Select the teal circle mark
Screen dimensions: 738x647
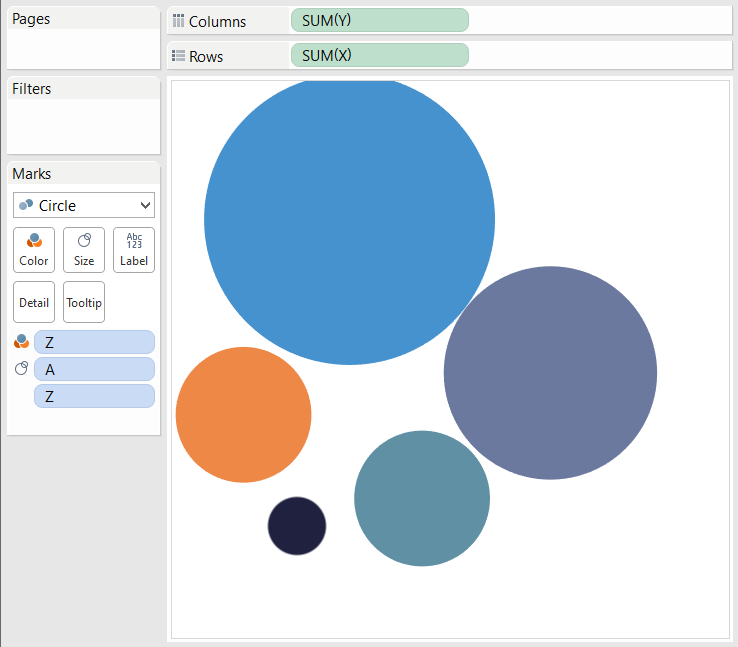coord(422,498)
